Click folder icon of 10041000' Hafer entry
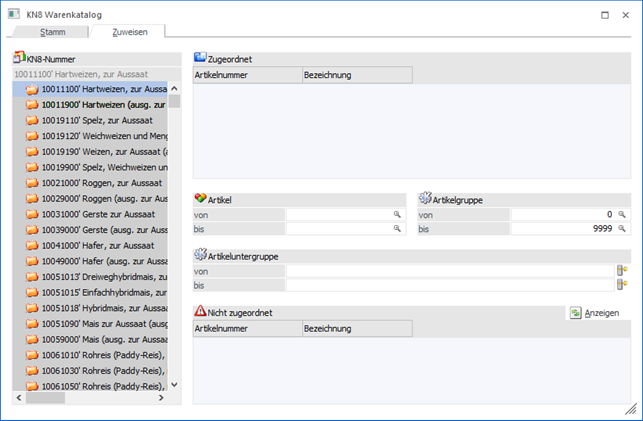 pos(32,245)
